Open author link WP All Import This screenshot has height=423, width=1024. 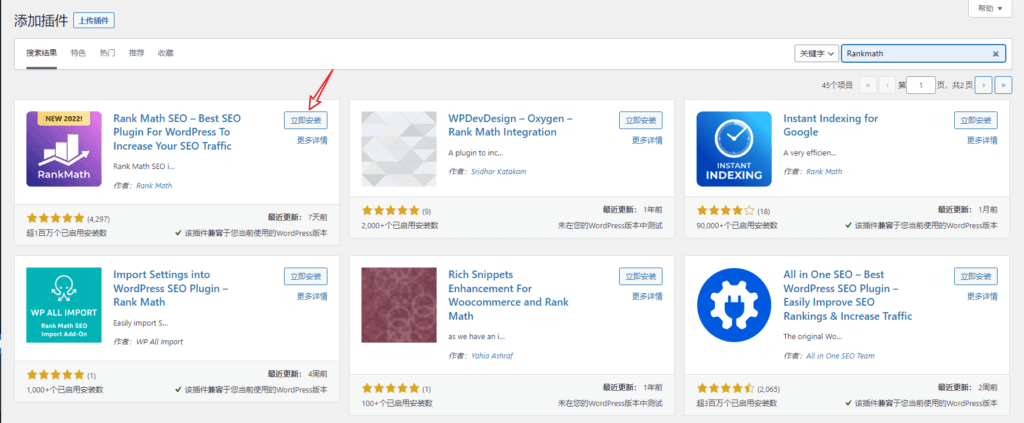(159, 341)
